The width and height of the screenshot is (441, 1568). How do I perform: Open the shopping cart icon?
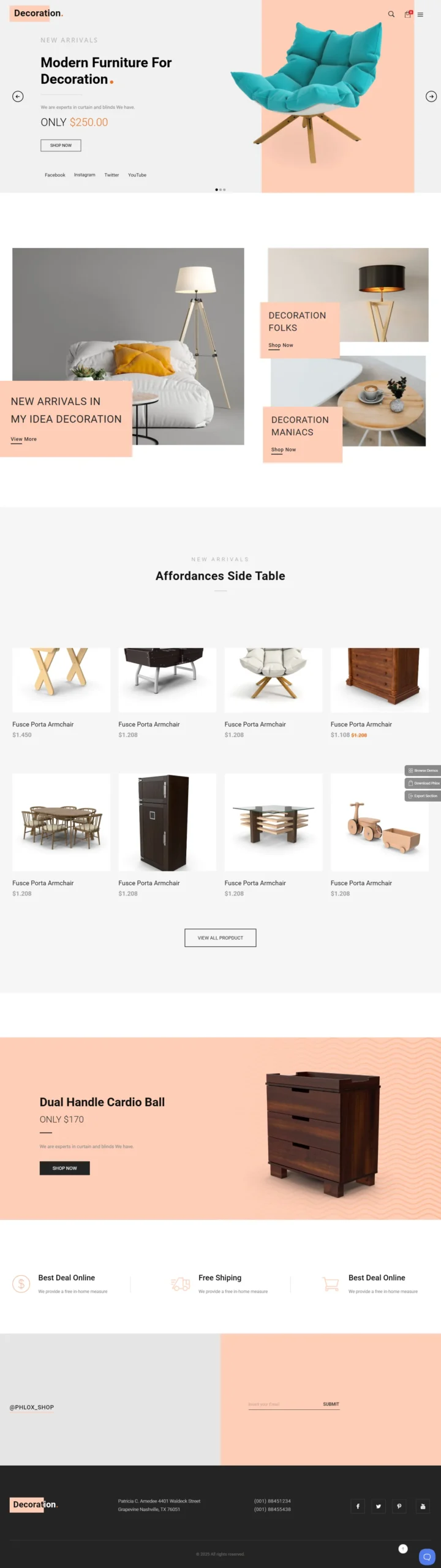408,14
